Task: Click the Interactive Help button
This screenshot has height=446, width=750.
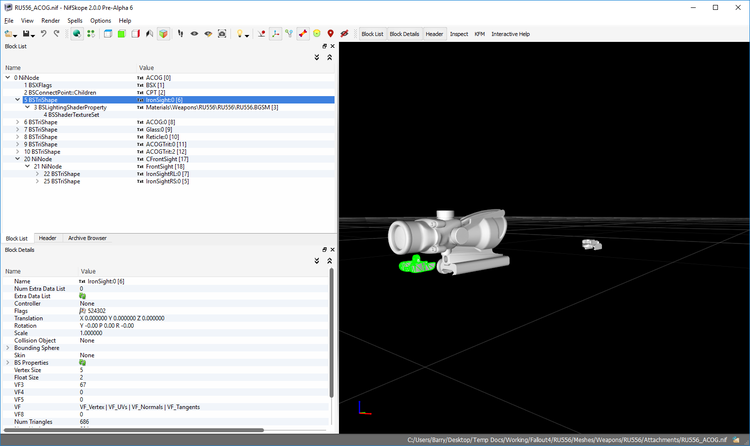Action: (x=510, y=34)
